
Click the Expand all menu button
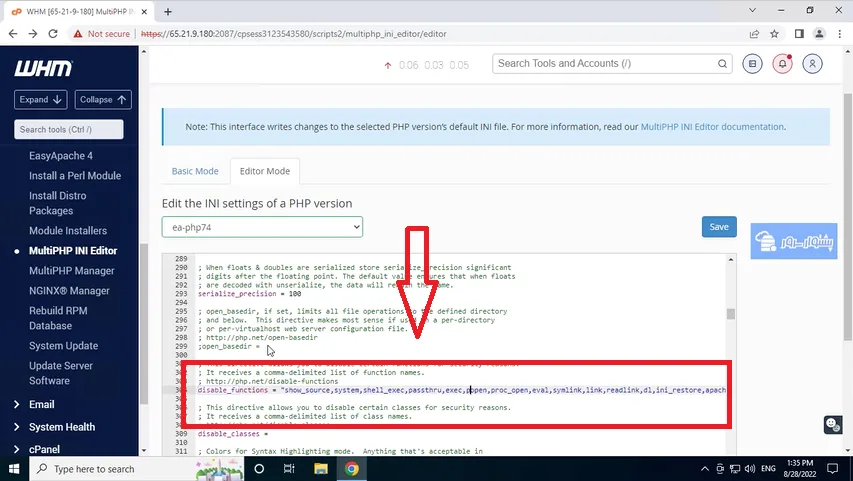41,100
